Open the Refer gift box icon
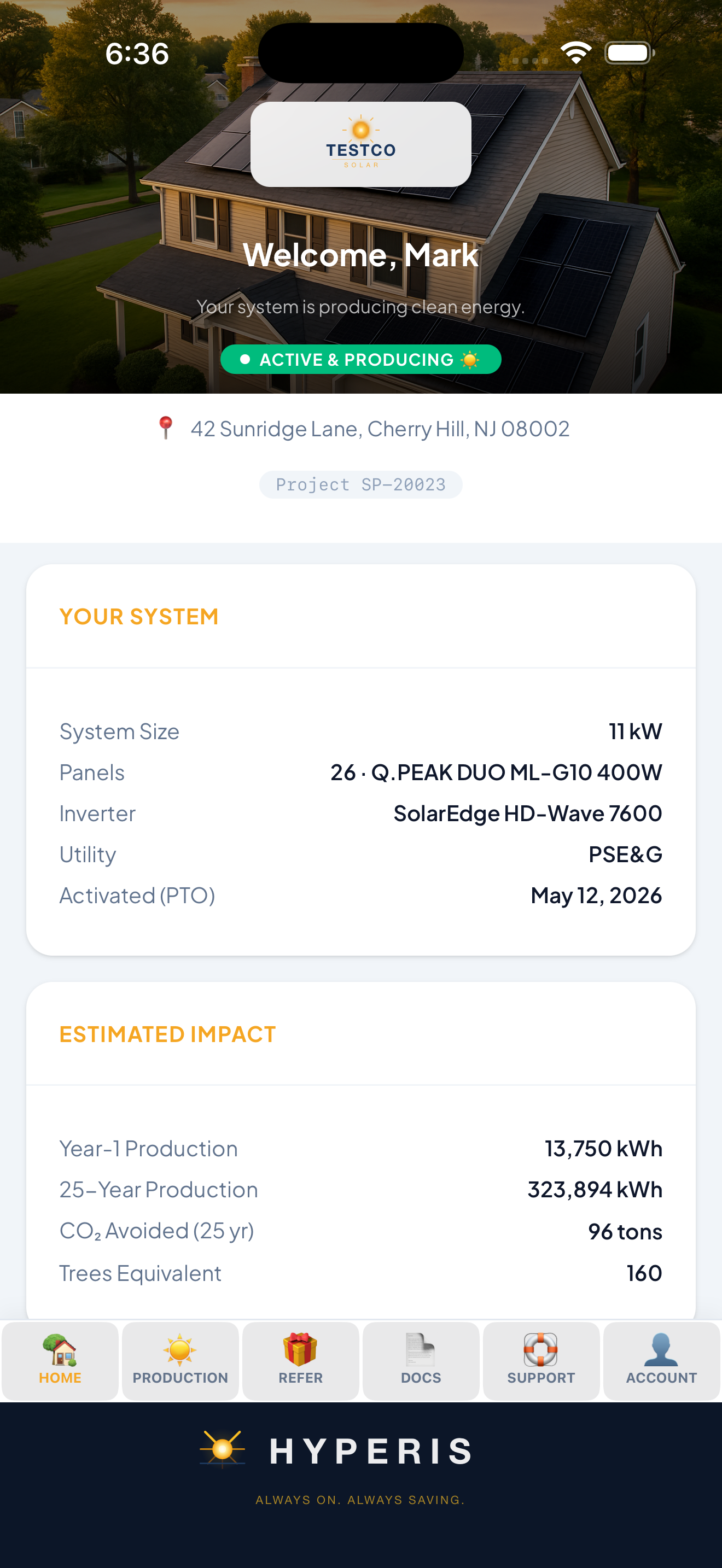 click(300, 1349)
